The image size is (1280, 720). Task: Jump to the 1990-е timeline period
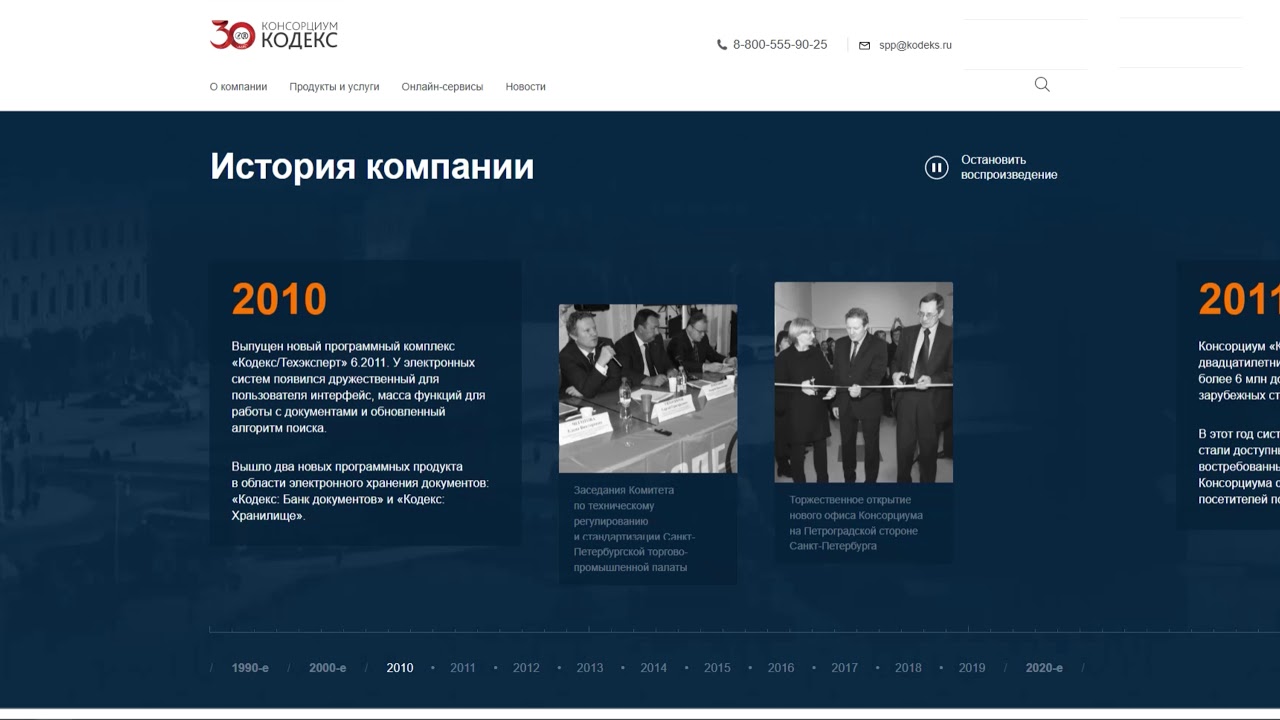[x=250, y=668]
